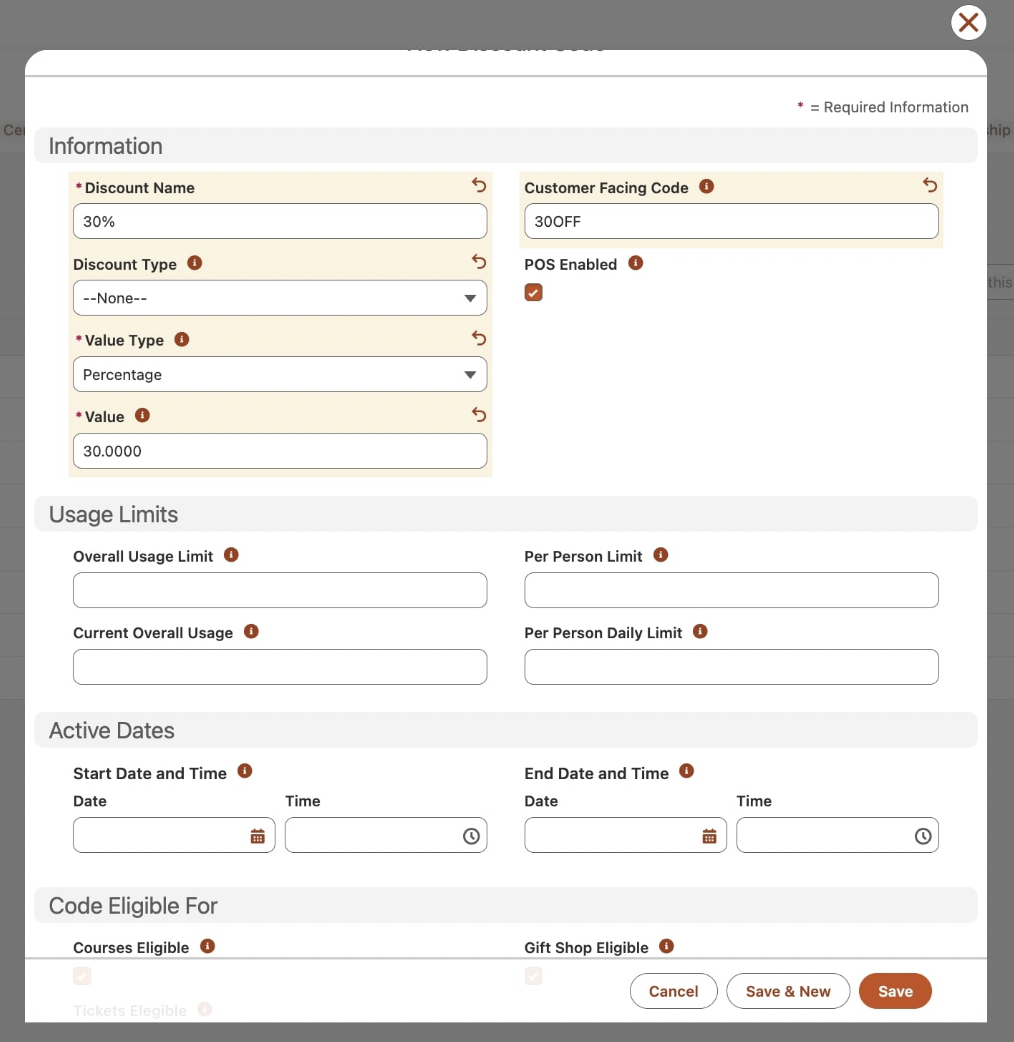Click info icon beside Overall Usage Limit
Image resolution: width=1014 pixels, height=1042 pixels.
231,555
